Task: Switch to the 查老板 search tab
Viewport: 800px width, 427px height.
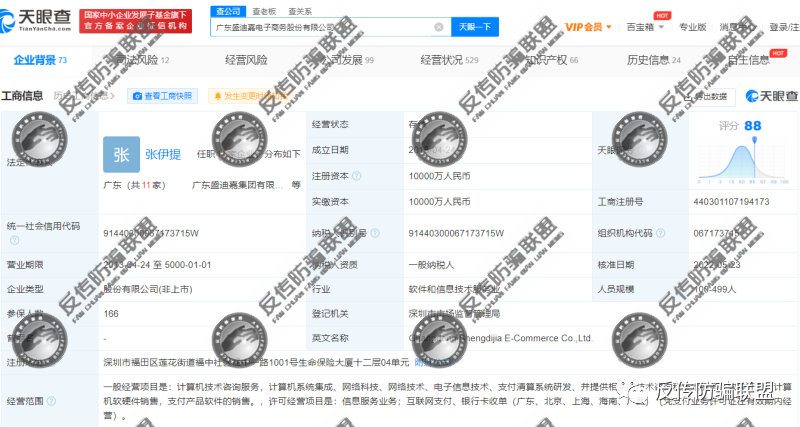Action: pos(264,11)
